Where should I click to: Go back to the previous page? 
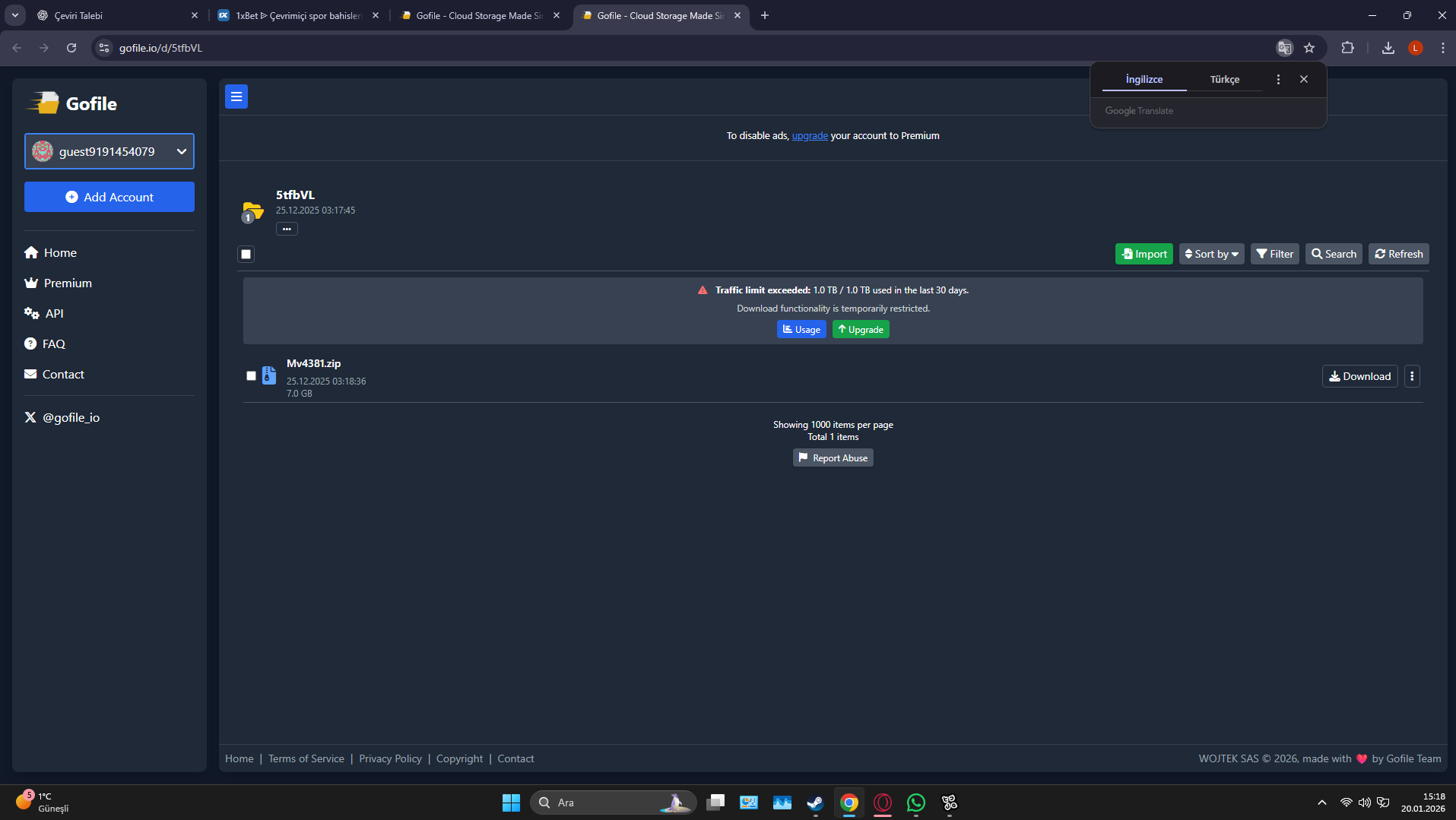point(17,48)
